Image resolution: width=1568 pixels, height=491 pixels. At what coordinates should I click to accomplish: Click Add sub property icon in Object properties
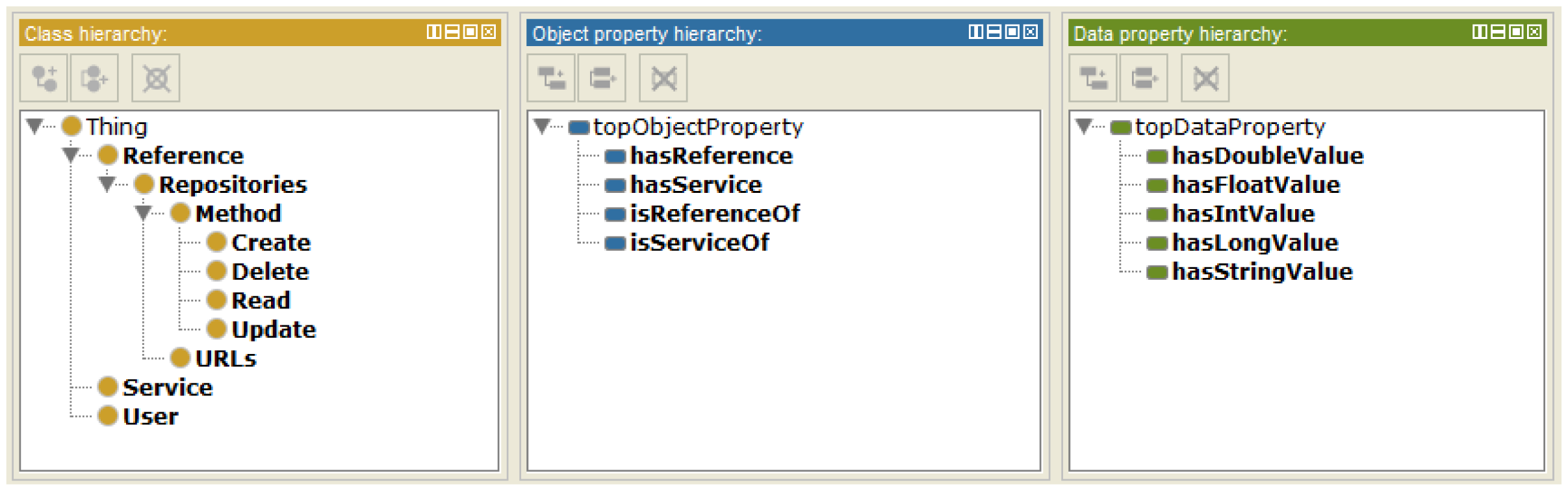[x=551, y=79]
